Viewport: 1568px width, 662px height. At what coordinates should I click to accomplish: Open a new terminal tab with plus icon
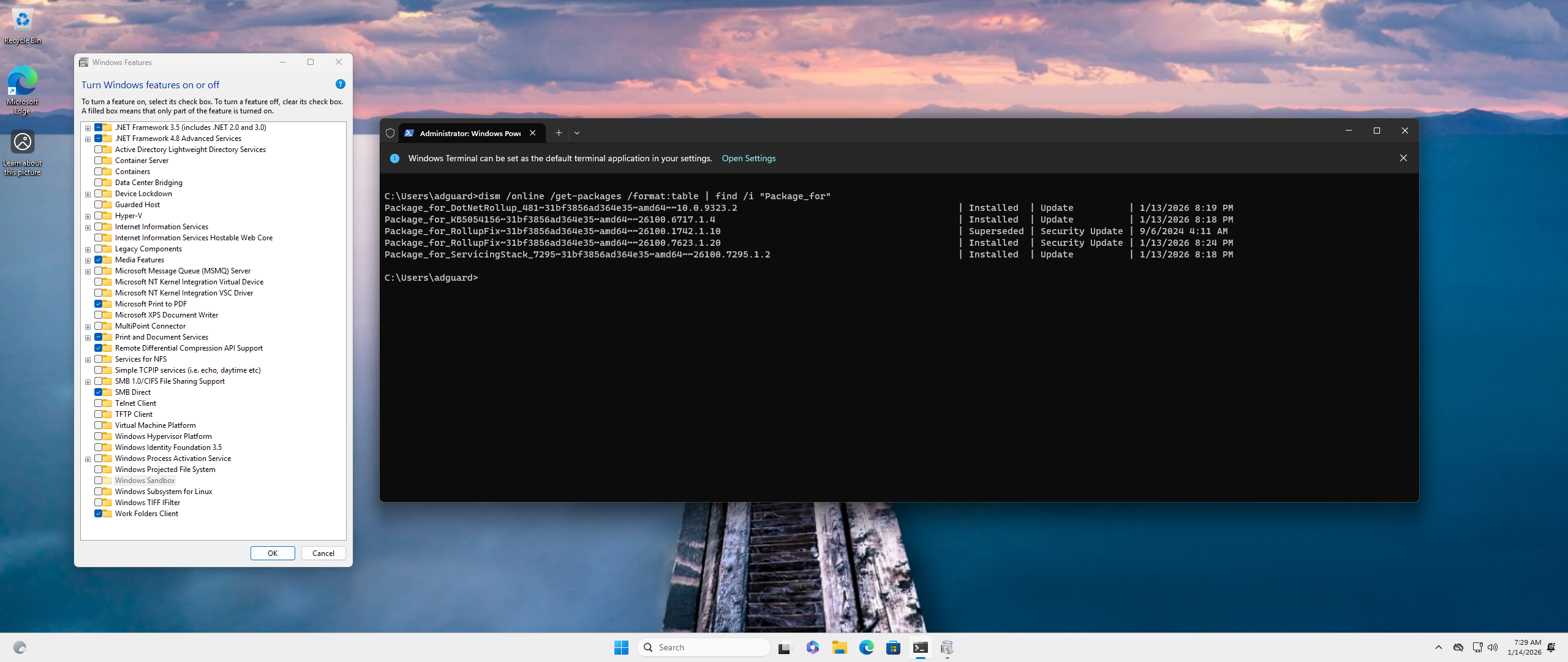tap(559, 132)
